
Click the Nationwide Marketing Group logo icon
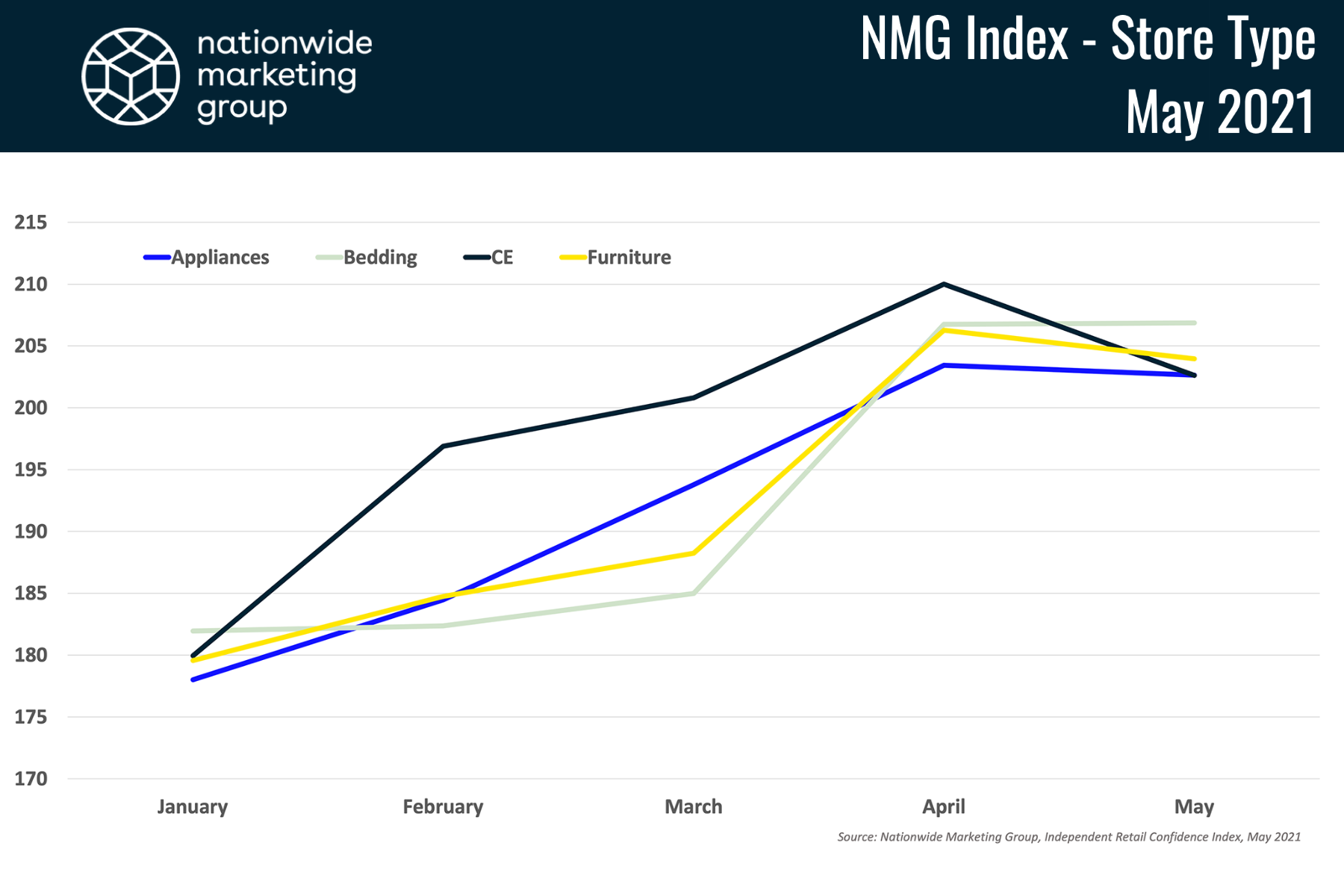[x=131, y=76]
